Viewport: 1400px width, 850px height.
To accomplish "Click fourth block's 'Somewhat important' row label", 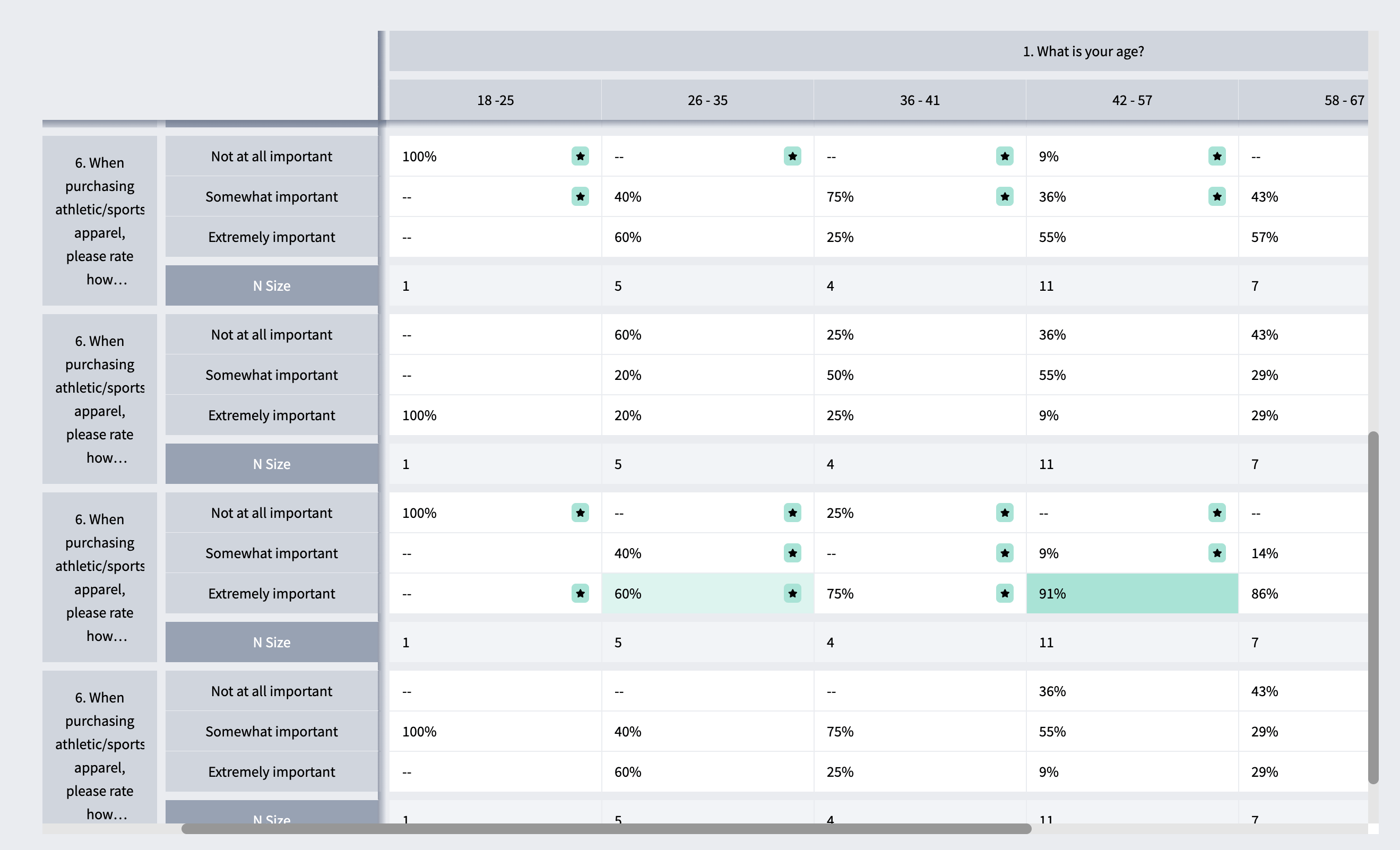I will (272, 732).
